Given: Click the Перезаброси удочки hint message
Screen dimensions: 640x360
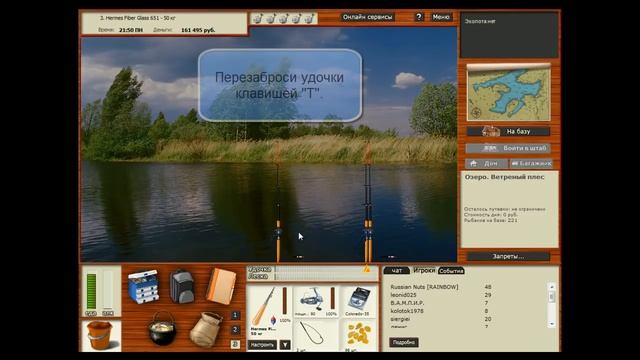Looking at the screenshot, I should click(280, 85).
